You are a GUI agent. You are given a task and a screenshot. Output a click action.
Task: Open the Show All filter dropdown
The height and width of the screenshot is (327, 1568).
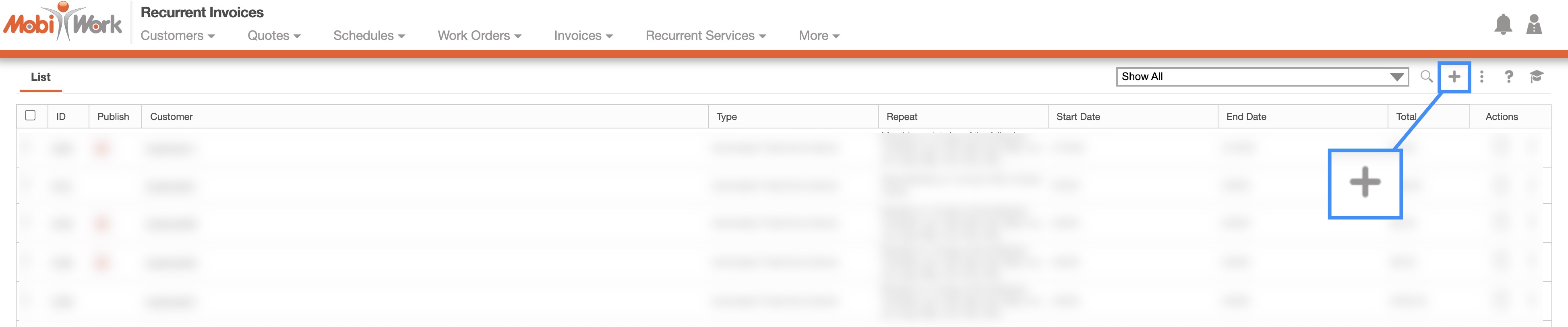1261,77
